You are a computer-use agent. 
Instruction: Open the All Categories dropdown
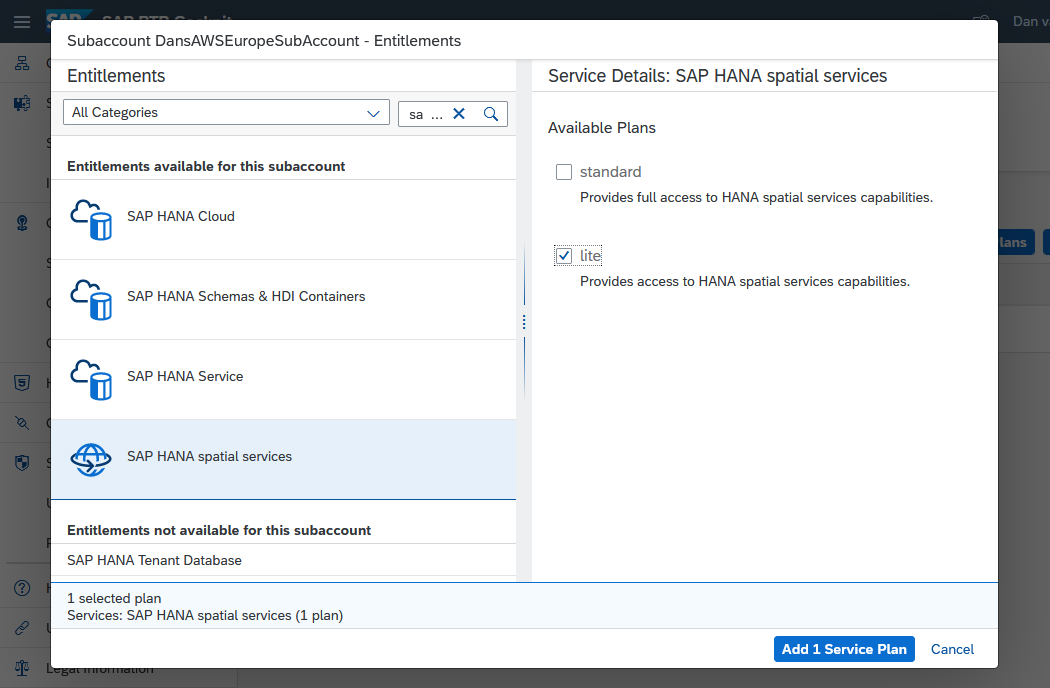point(226,113)
